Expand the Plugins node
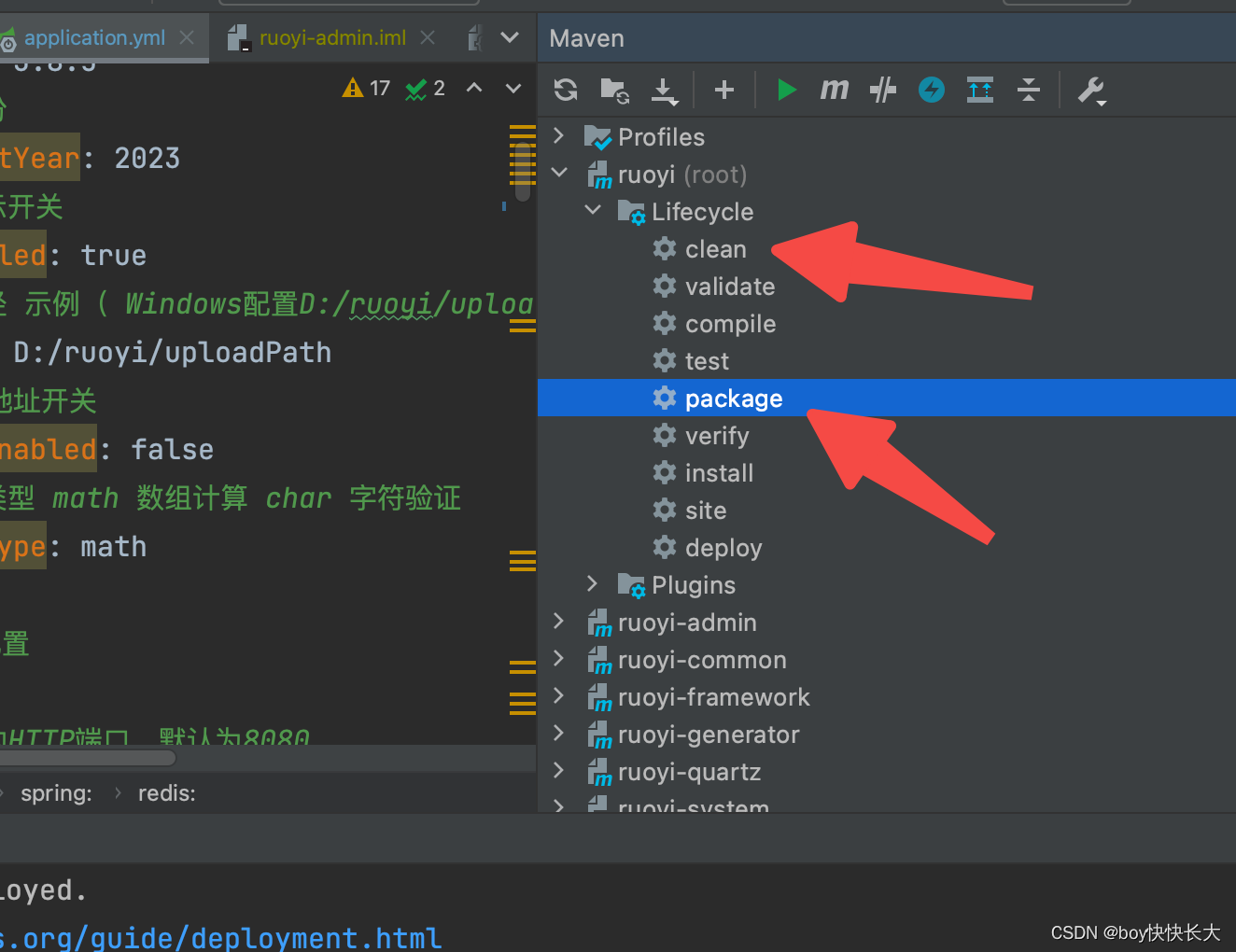Screen dimensions: 1236x952 (x=592, y=583)
